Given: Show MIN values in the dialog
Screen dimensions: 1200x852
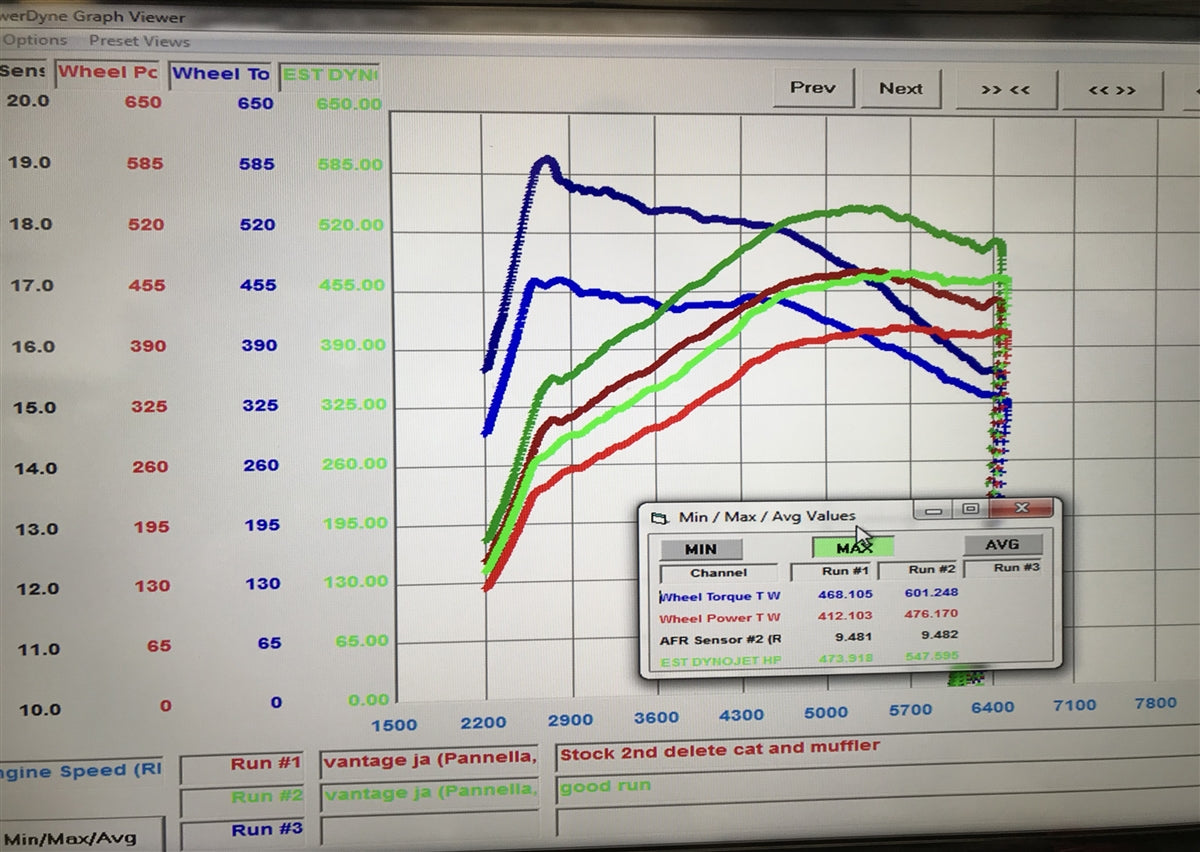Looking at the screenshot, I should pyautogui.click(x=701, y=549).
